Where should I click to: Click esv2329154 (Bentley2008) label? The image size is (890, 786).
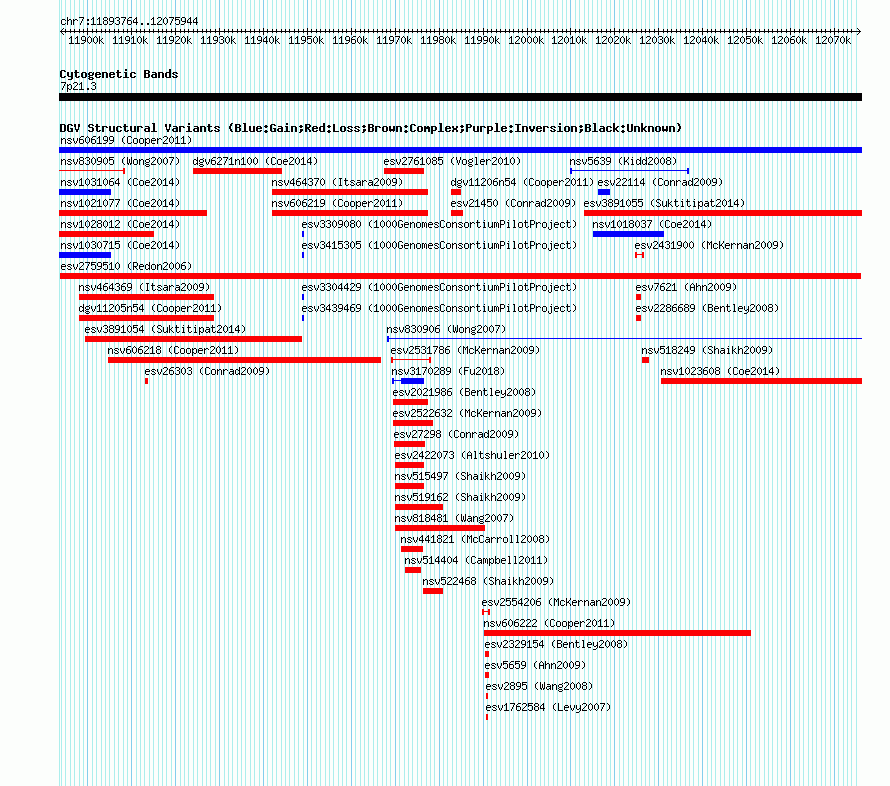(556, 644)
